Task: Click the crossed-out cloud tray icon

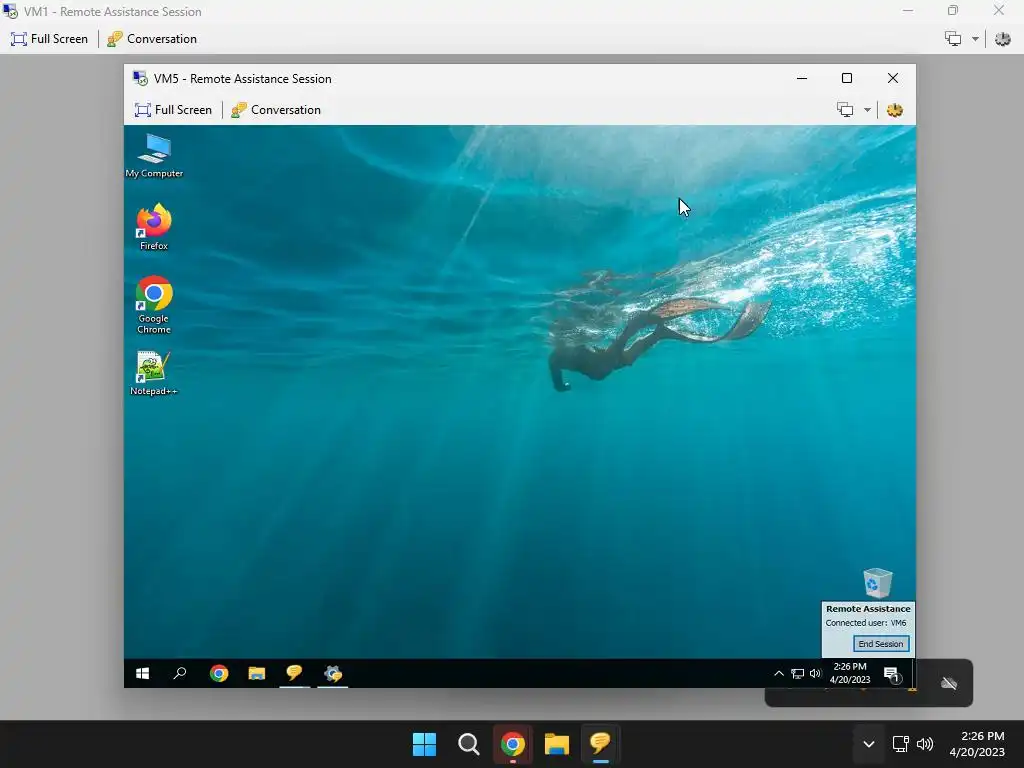Action: (949, 683)
